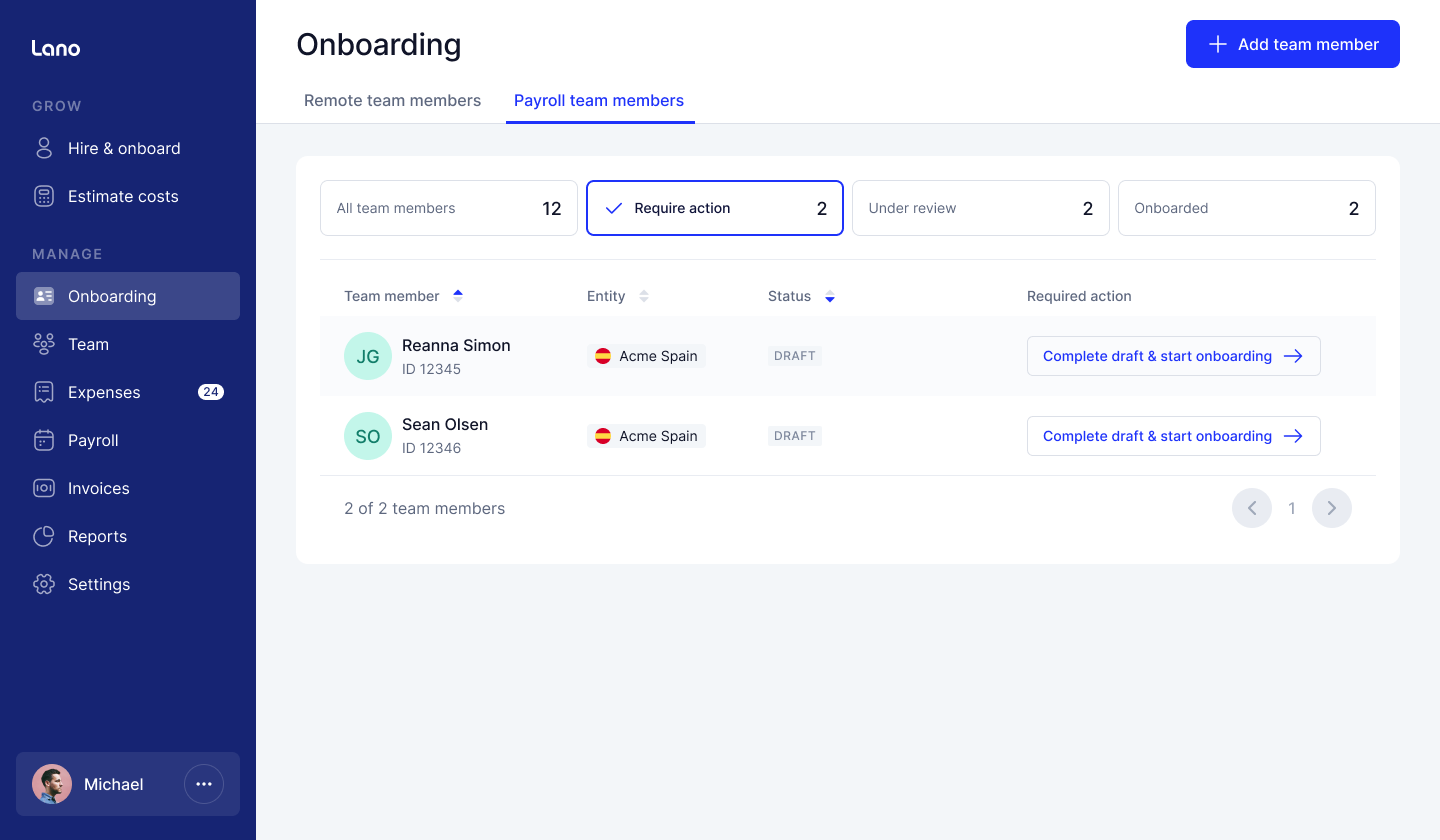The image size is (1440, 840).
Task: Select the Invoices icon in the sidebar
Action: [x=44, y=488]
